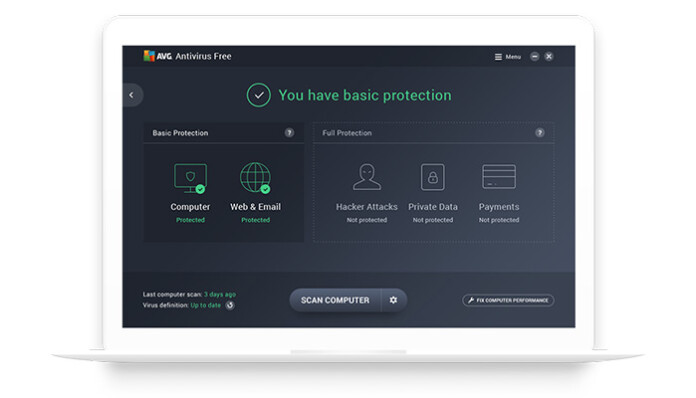Close the AVG Antivirus window
The image size is (696, 398).
[x=549, y=56]
